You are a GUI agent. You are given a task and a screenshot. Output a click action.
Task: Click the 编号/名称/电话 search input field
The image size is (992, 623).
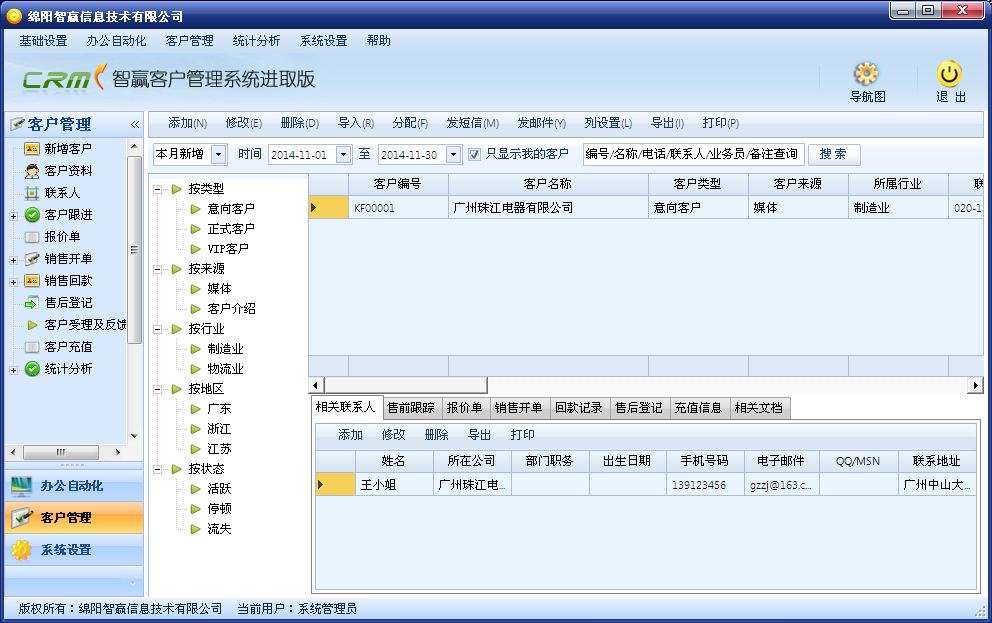click(x=693, y=154)
